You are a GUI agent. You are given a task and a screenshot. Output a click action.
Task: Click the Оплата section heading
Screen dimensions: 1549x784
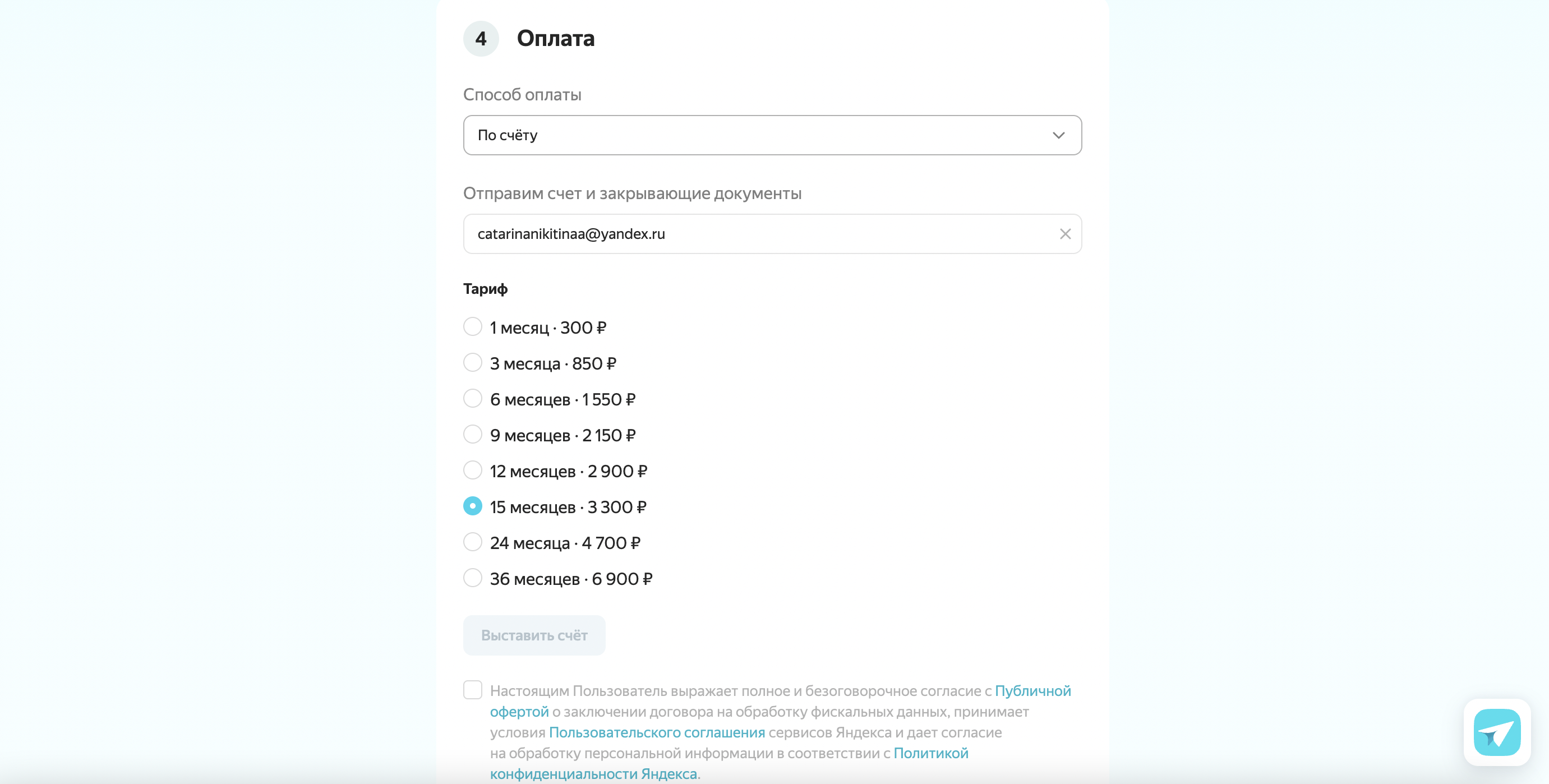coord(556,39)
